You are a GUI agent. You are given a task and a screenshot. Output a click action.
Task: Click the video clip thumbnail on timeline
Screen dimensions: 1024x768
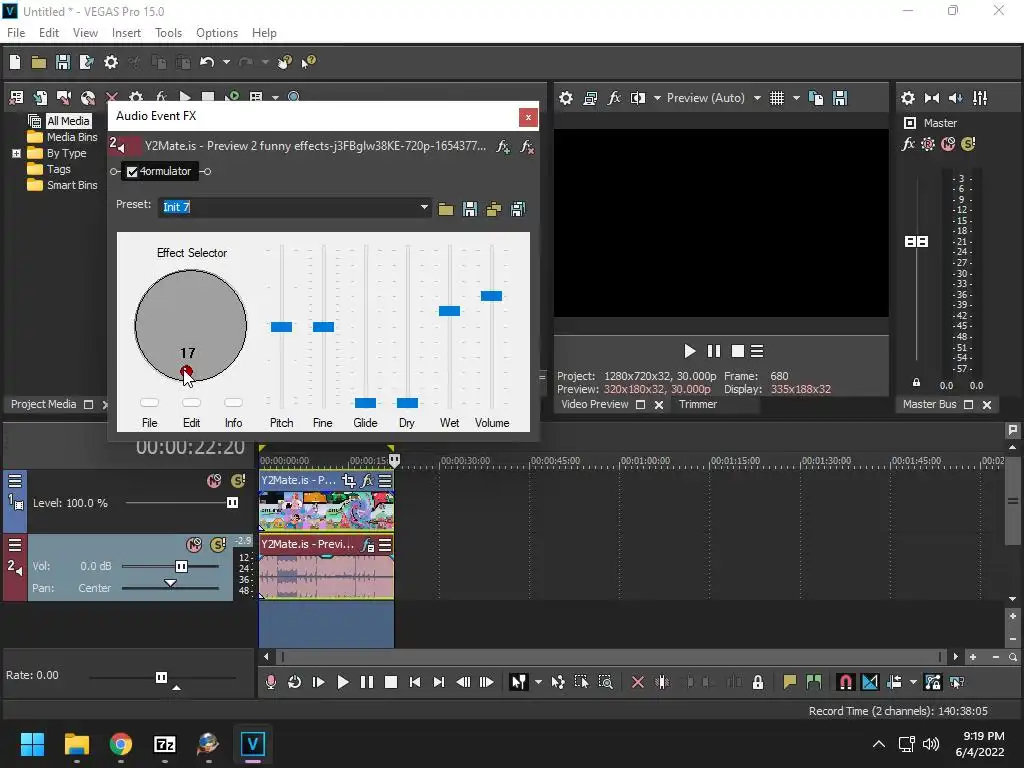[327, 511]
